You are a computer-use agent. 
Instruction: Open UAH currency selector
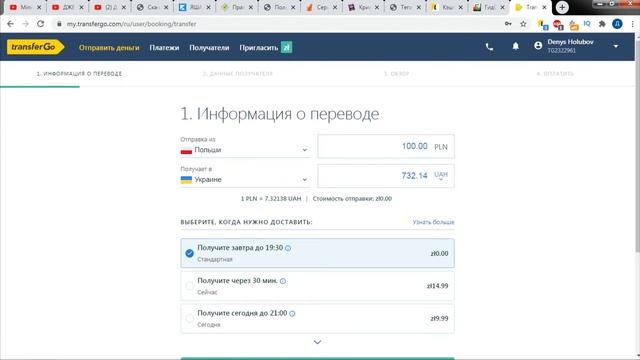(x=441, y=176)
